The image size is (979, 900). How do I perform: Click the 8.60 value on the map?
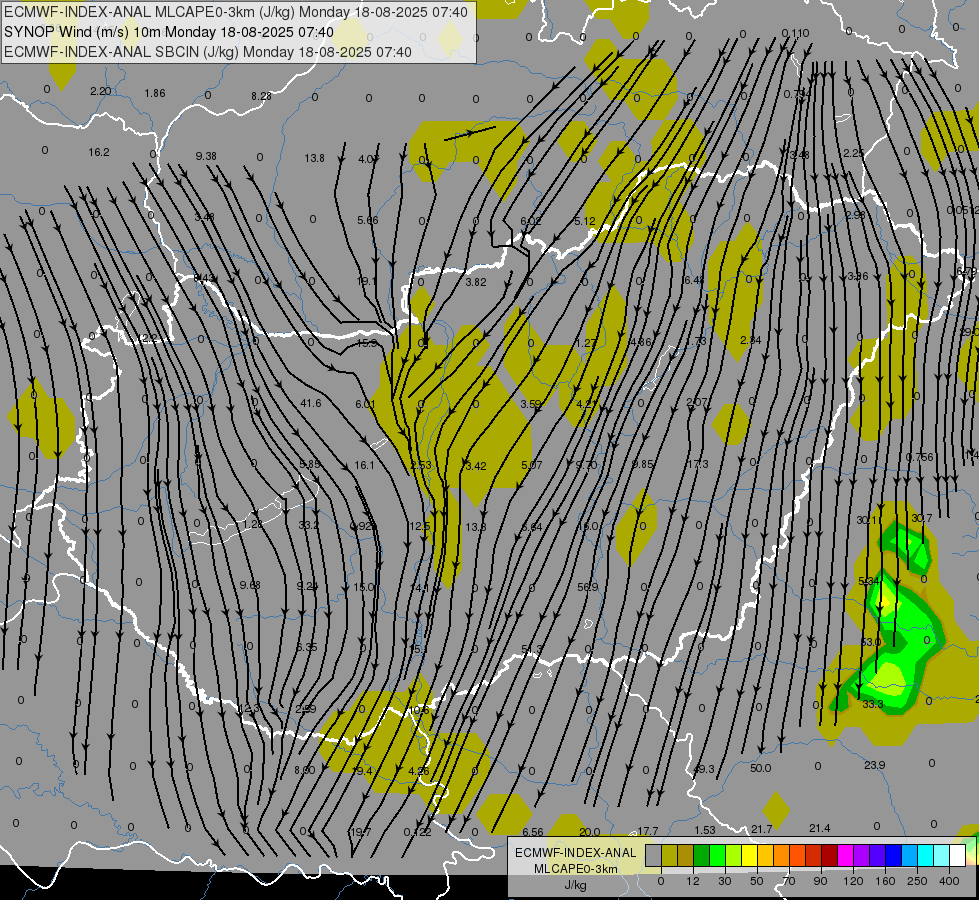(x=305, y=771)
